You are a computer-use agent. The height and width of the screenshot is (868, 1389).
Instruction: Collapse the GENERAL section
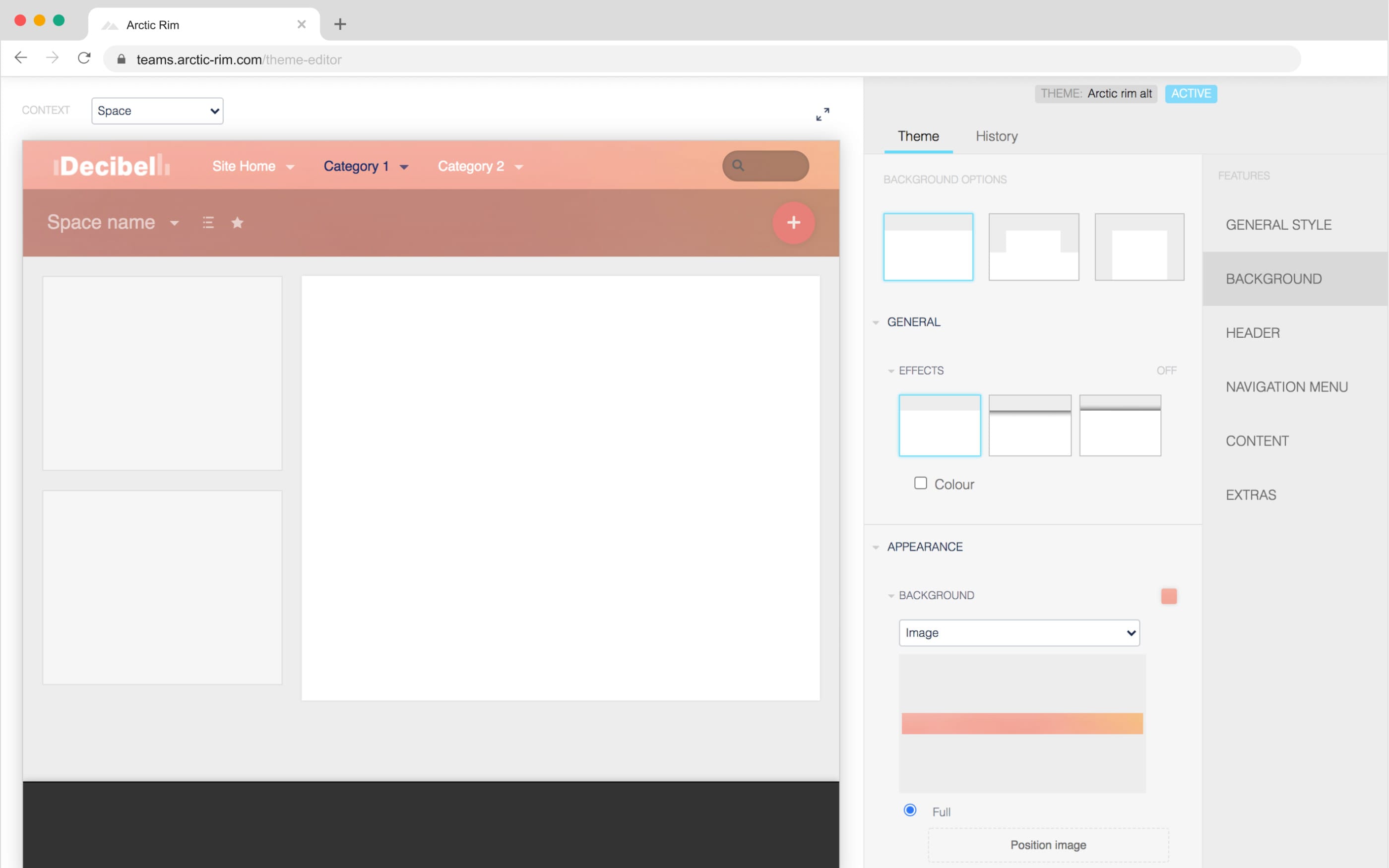tap(876, 322)
